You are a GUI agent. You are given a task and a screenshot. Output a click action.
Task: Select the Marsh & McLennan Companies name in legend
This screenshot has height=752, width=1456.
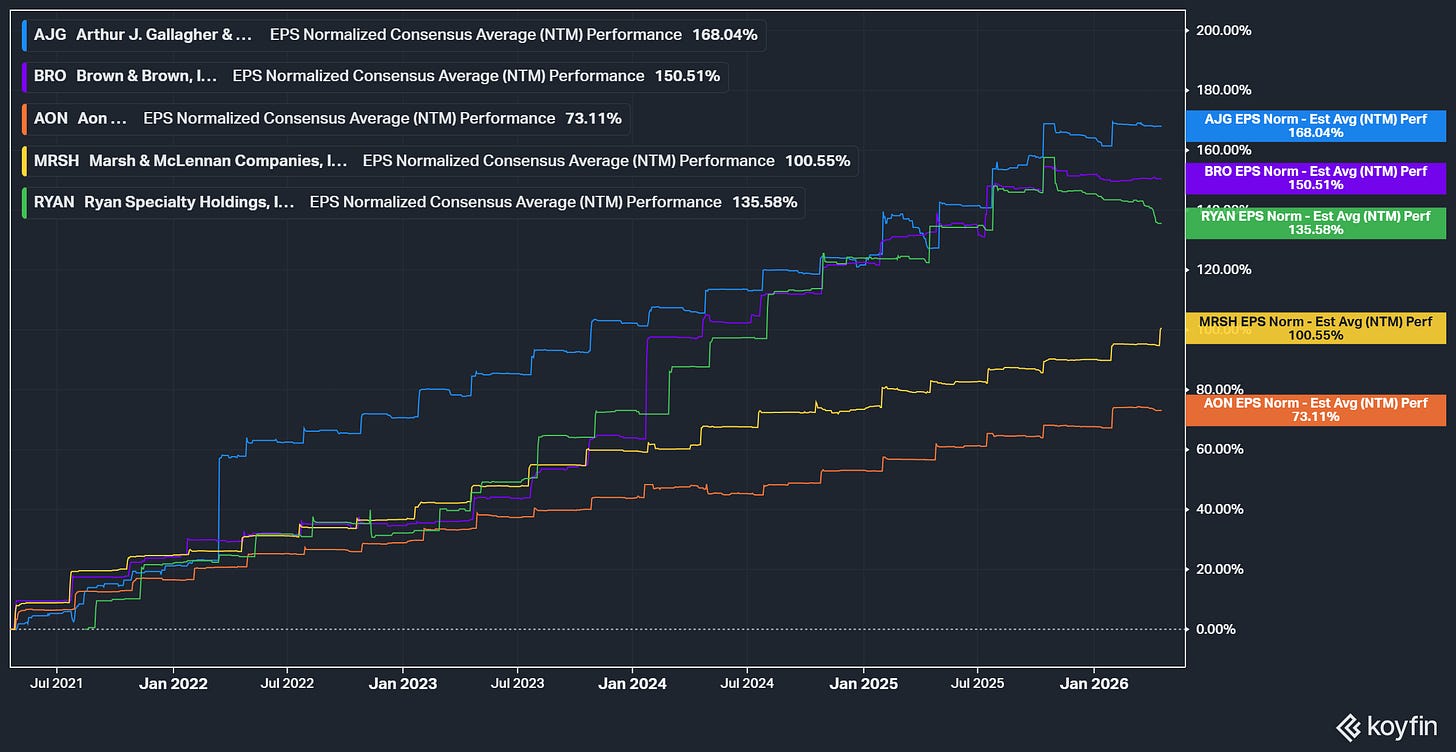[218, 160]
